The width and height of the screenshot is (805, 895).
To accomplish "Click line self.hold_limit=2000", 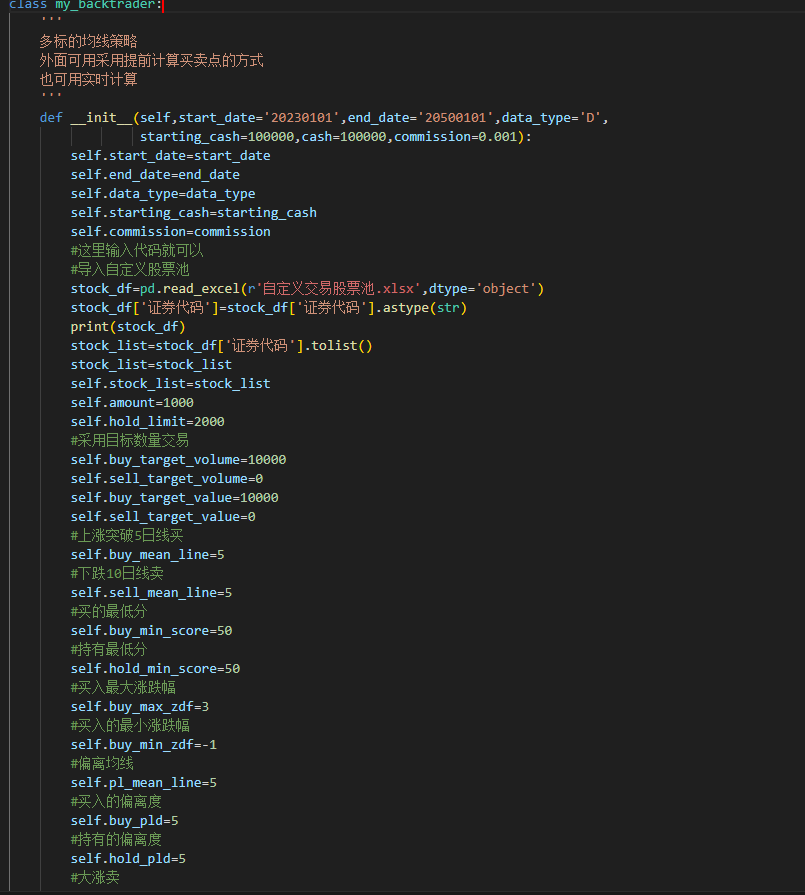I will click(147, 421).
